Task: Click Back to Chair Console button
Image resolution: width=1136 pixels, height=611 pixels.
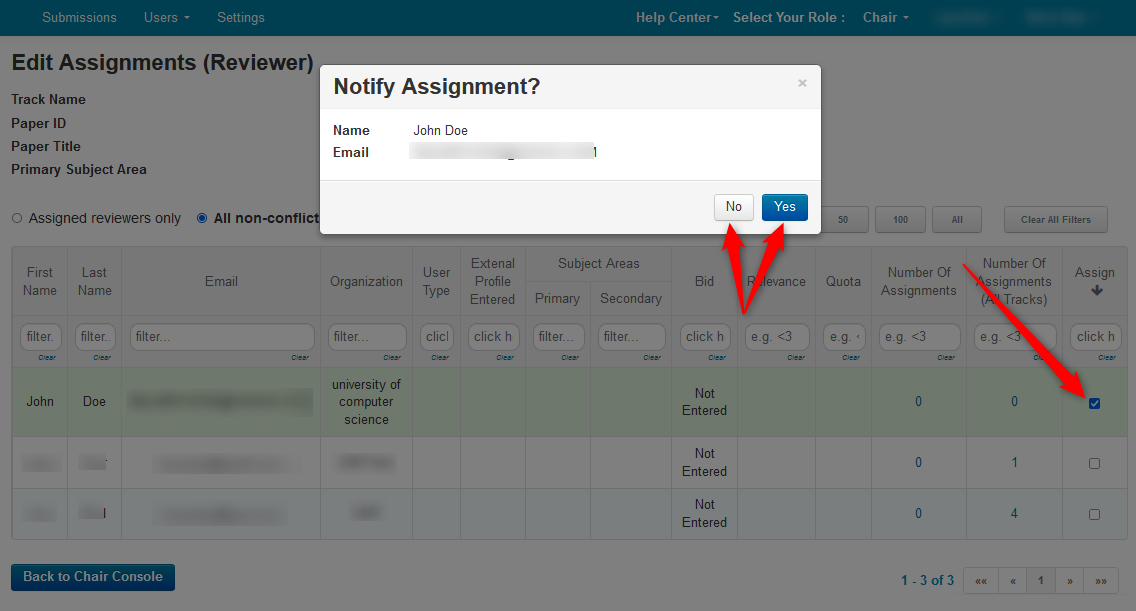Action: [93, 577]
